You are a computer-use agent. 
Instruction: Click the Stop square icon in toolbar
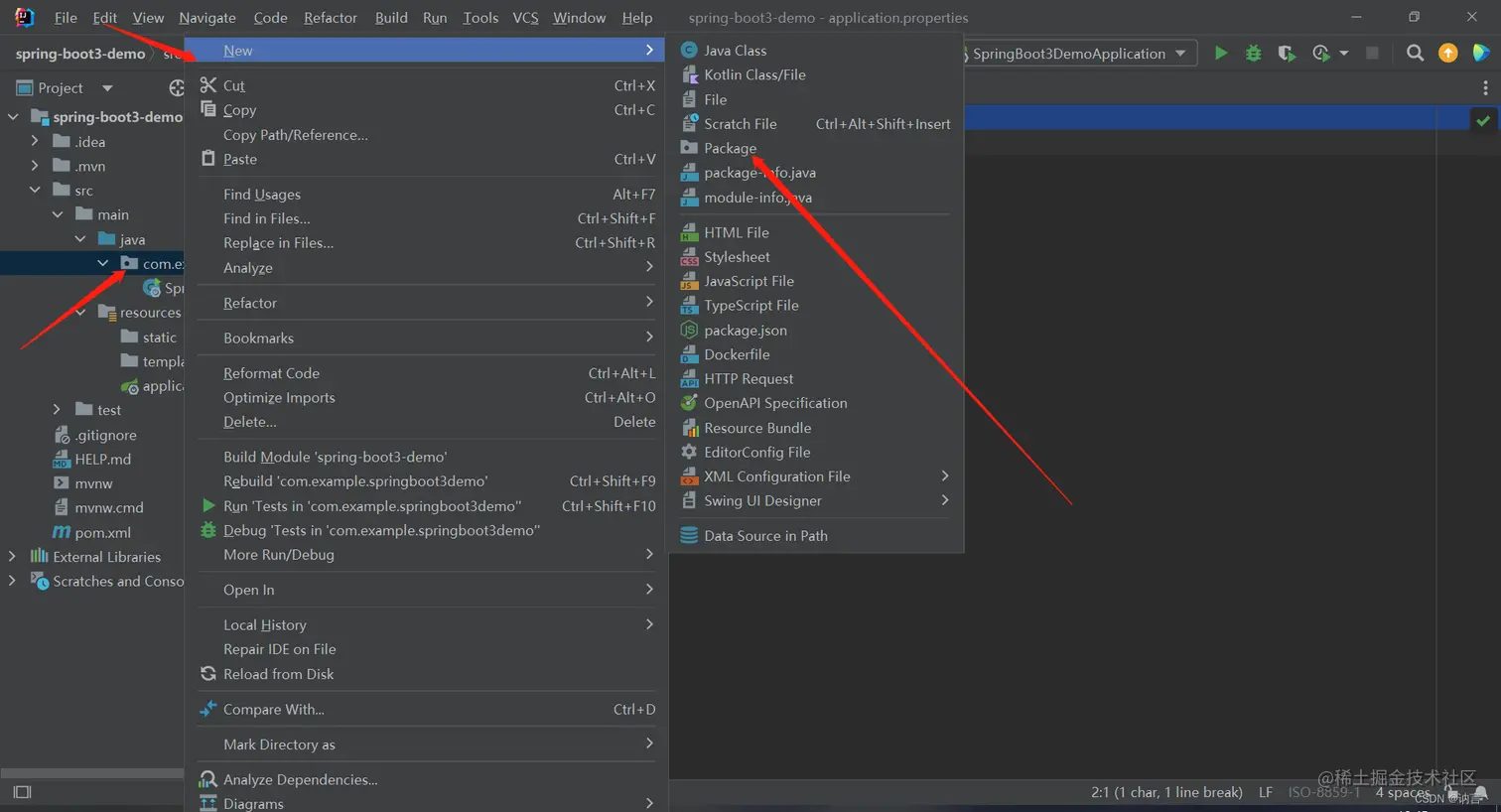(1372, 53)
